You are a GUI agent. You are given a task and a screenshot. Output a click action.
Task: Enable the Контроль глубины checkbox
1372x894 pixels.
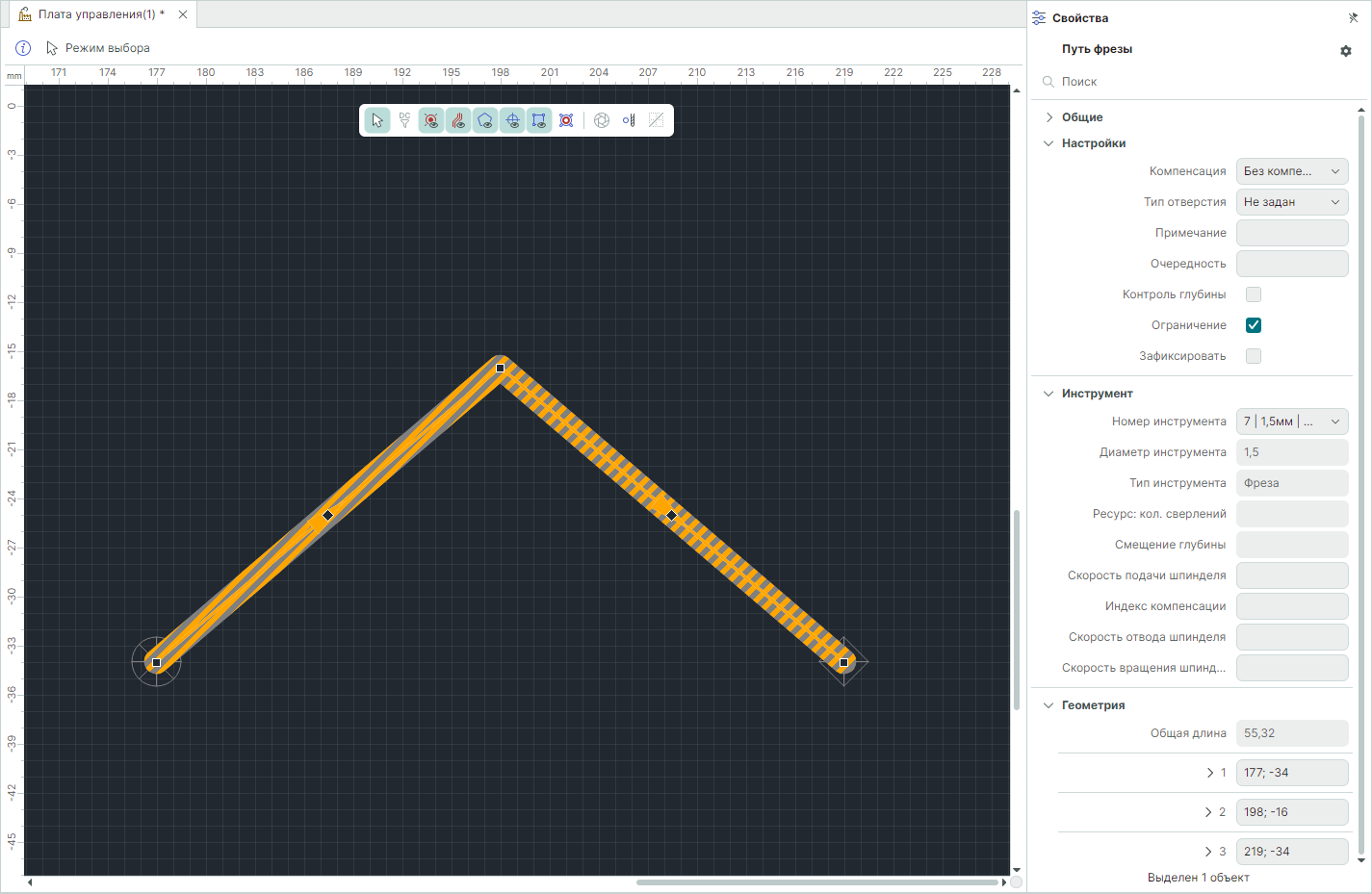click(1254, 294)
